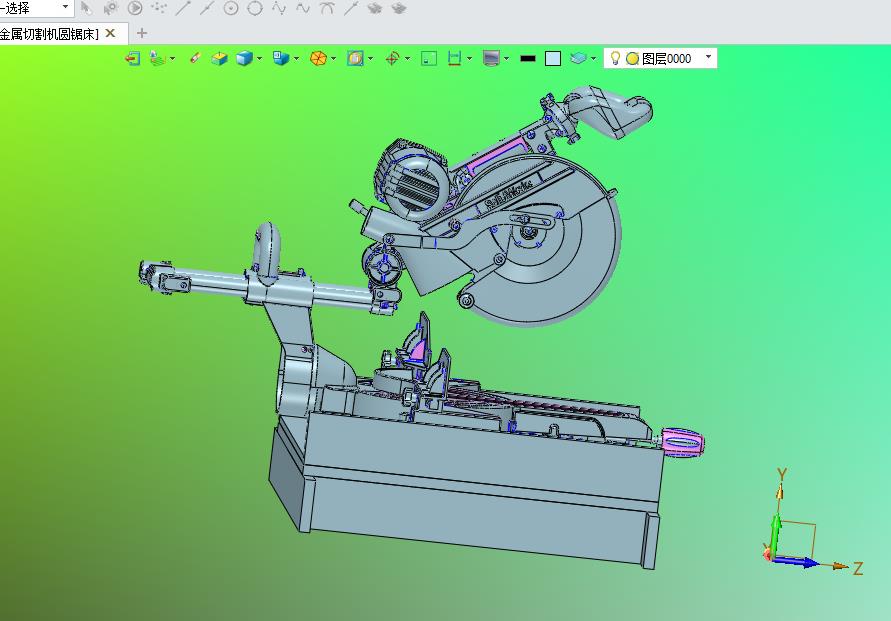Expand the monitor display dropdown arrow
891x621 pixels.
pyautogui.click(x=506, y=59)
